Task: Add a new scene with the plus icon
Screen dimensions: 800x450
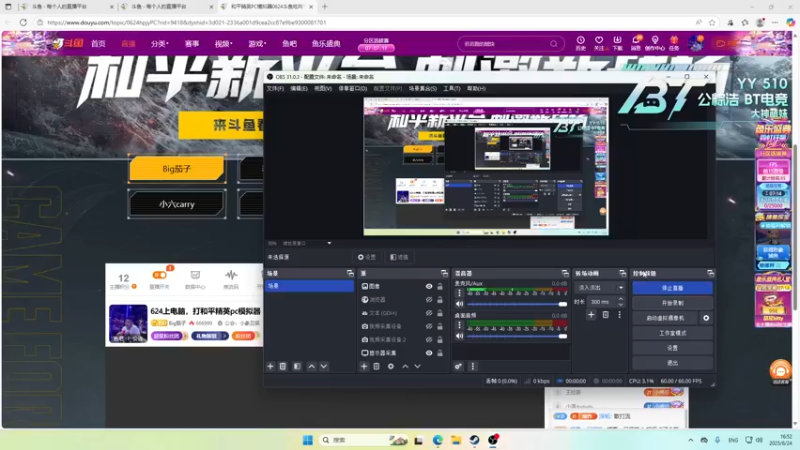Action: [x=270, y=366]
